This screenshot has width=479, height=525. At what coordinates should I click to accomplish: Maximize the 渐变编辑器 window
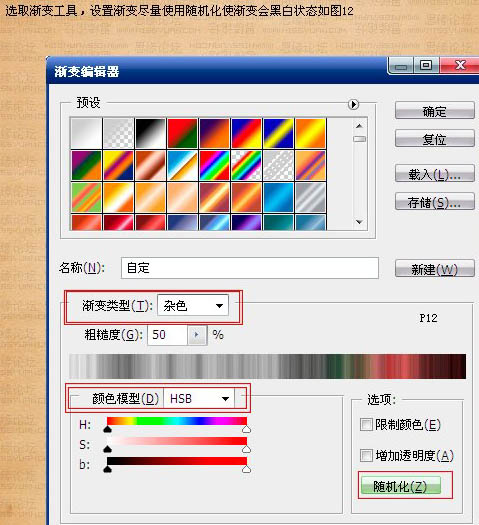tap(426, 65)
